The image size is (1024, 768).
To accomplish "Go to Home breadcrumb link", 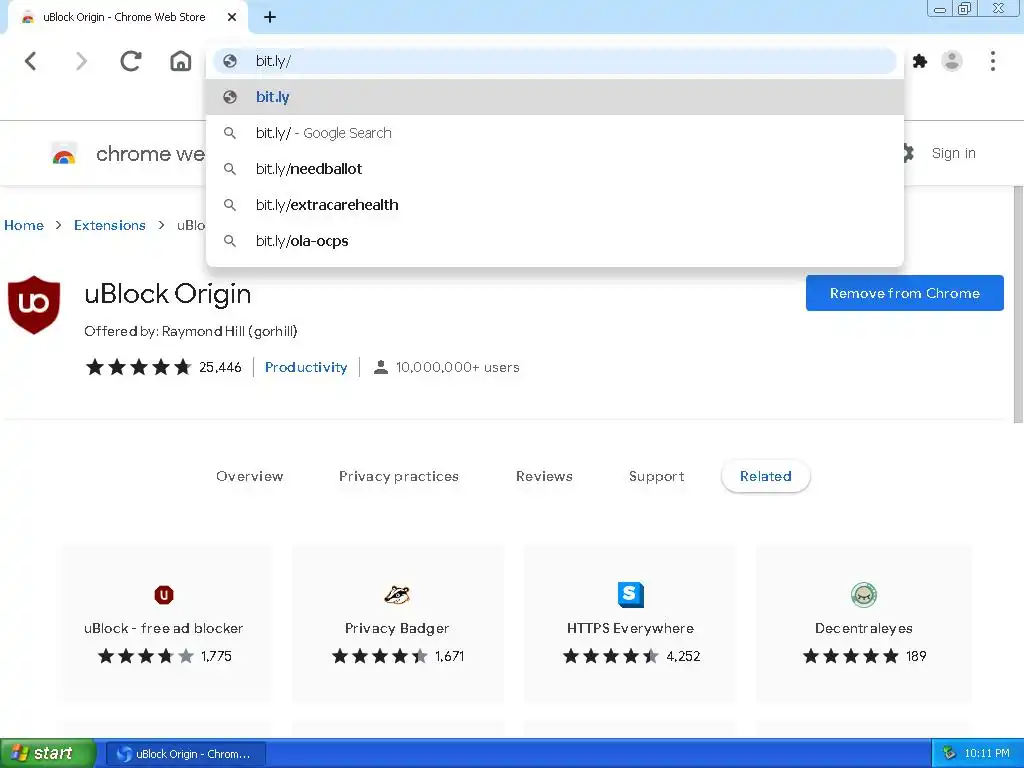I will (x=24, y=225).
